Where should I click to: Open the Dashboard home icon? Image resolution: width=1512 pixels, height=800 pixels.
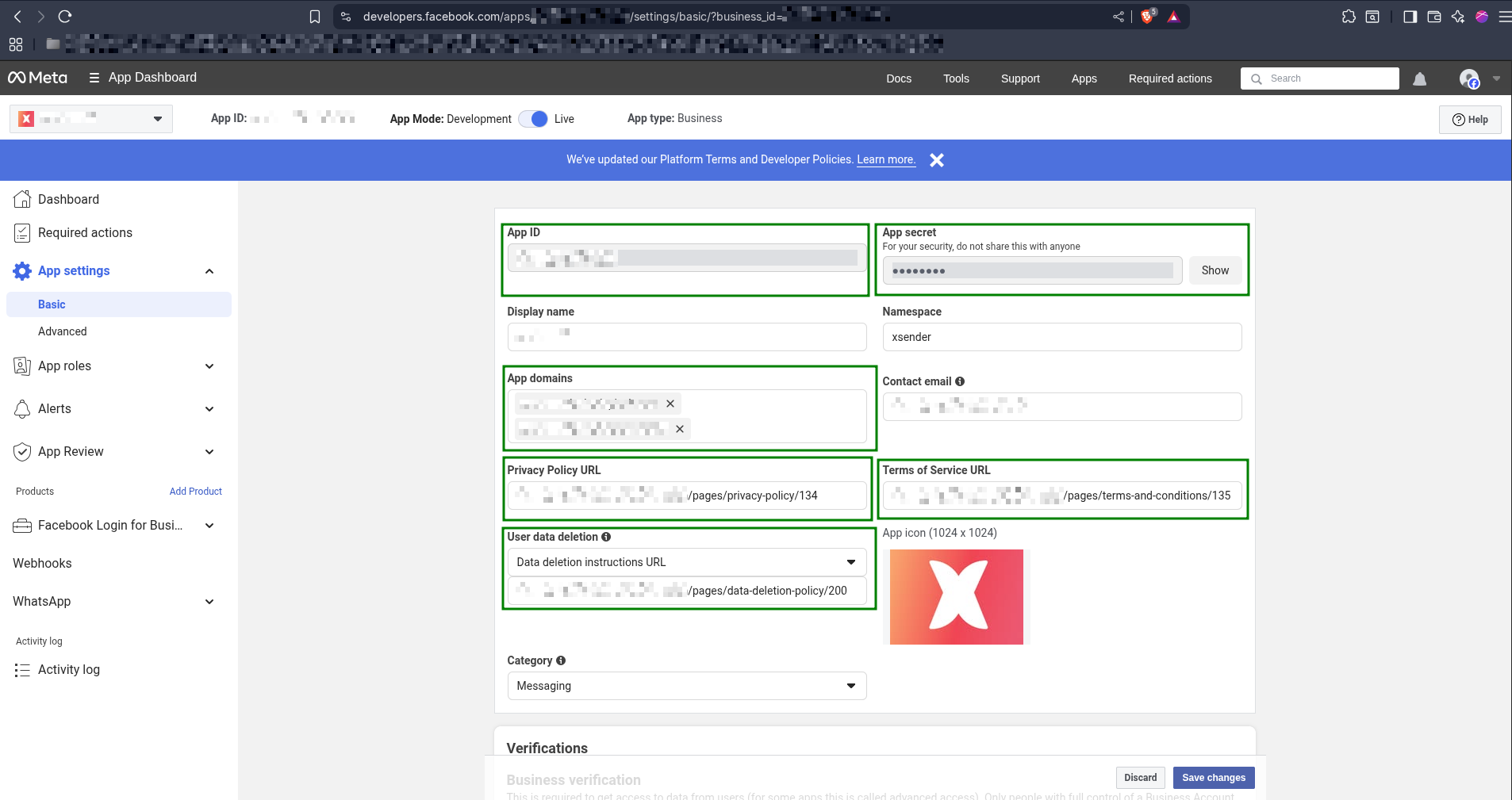[x=22, y=199]
